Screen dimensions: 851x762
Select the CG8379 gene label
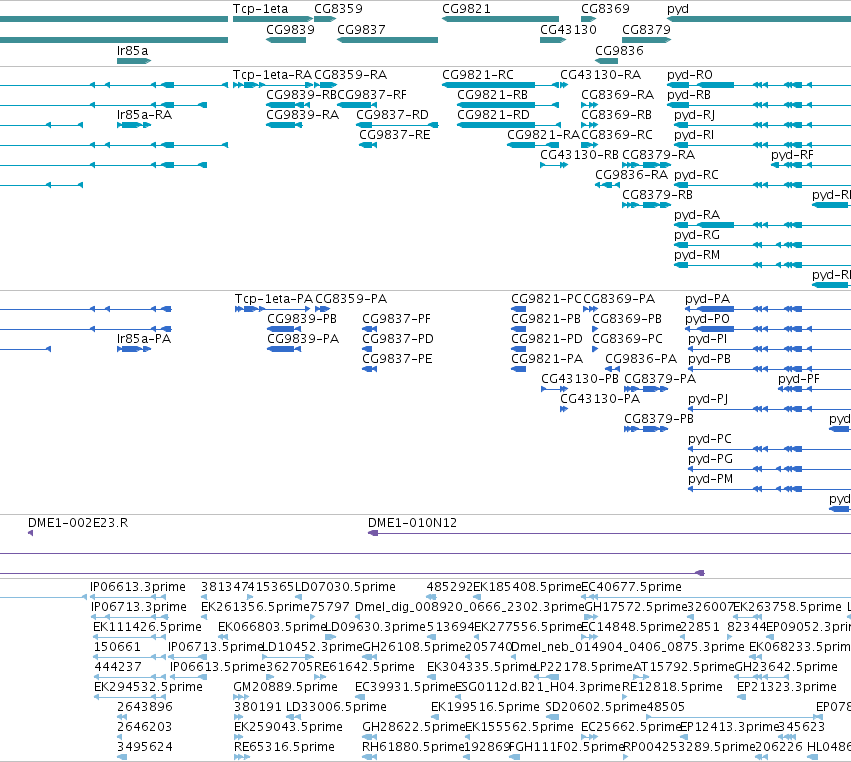pos(646,30)
